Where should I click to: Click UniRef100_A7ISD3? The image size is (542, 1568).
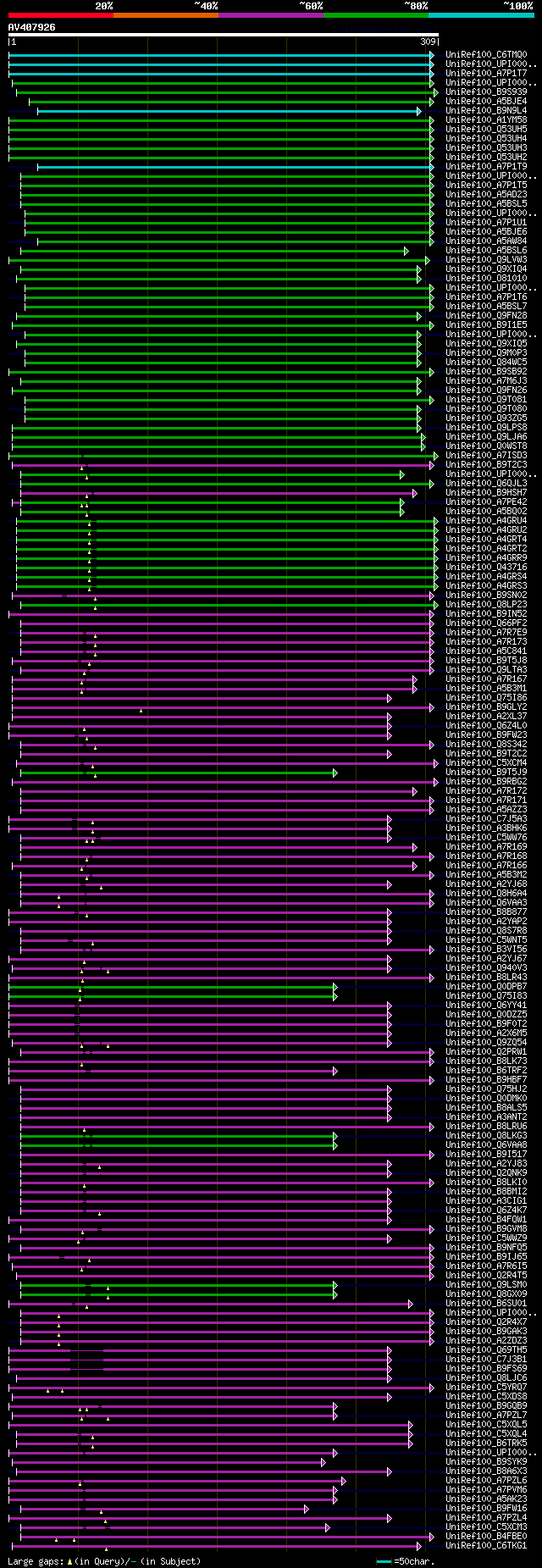point(486,456)
